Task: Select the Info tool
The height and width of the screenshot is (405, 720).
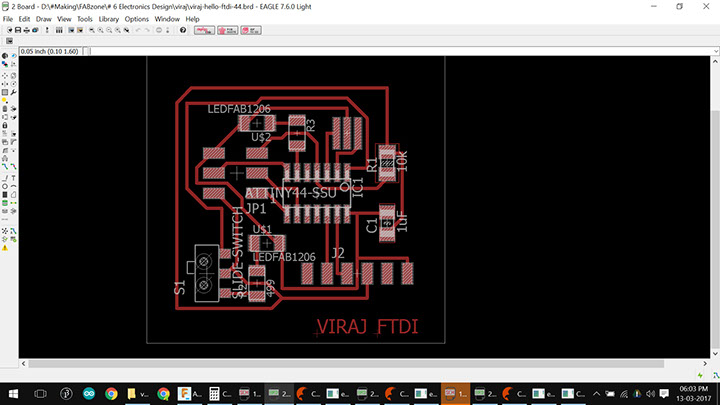Action: pos(5,56)
